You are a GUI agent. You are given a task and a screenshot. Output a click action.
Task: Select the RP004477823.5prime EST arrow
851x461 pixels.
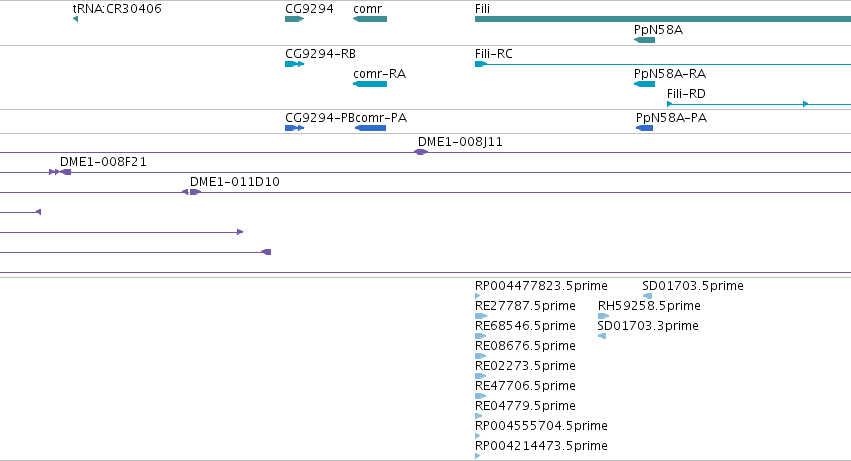click(x=478, y=296)
